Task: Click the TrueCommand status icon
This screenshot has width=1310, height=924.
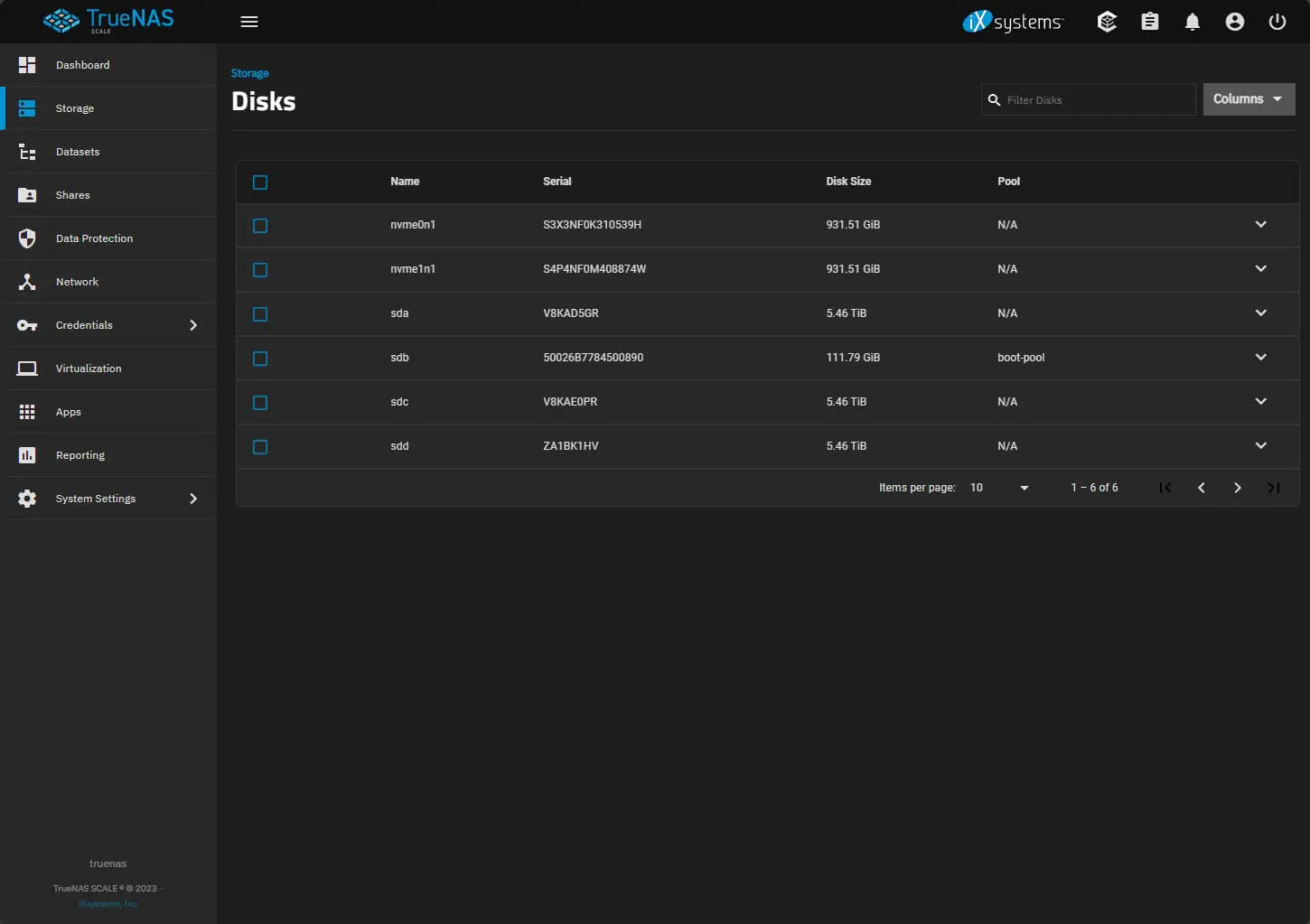Action: point(1107,22)
